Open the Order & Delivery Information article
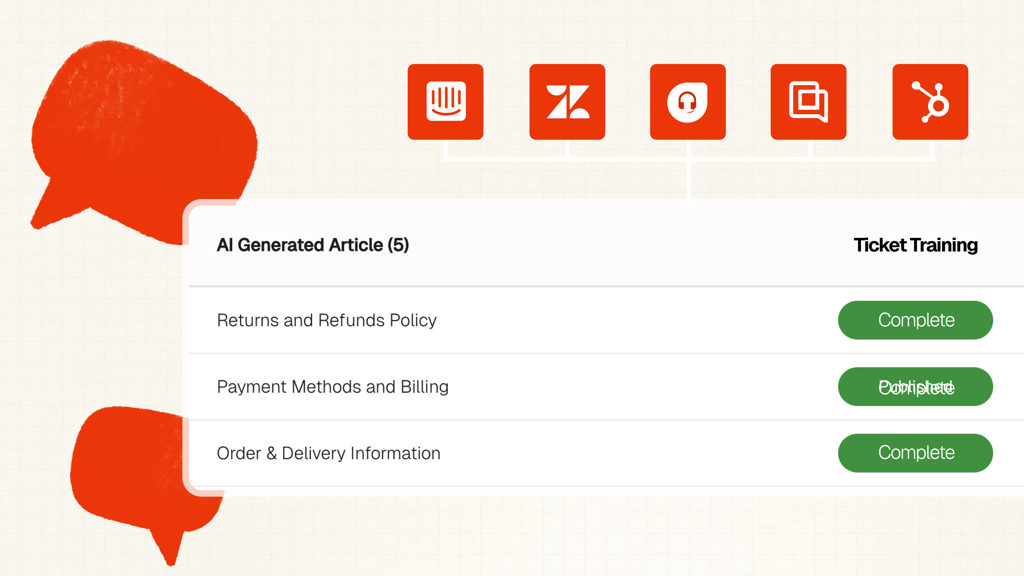The image size is (1024, 576). tap(328, 453)
